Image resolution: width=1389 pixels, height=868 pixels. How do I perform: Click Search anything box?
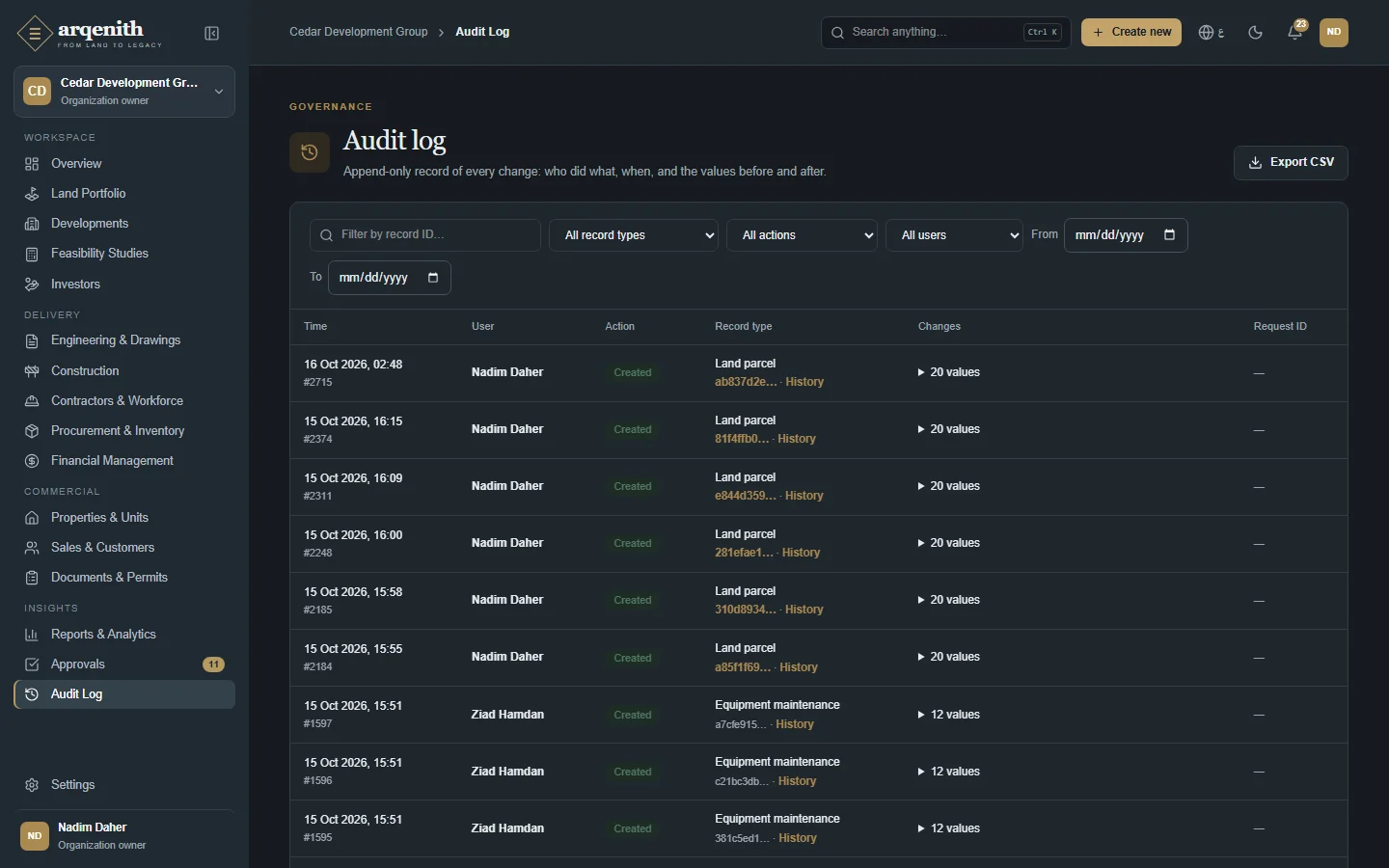coord(945,32)
